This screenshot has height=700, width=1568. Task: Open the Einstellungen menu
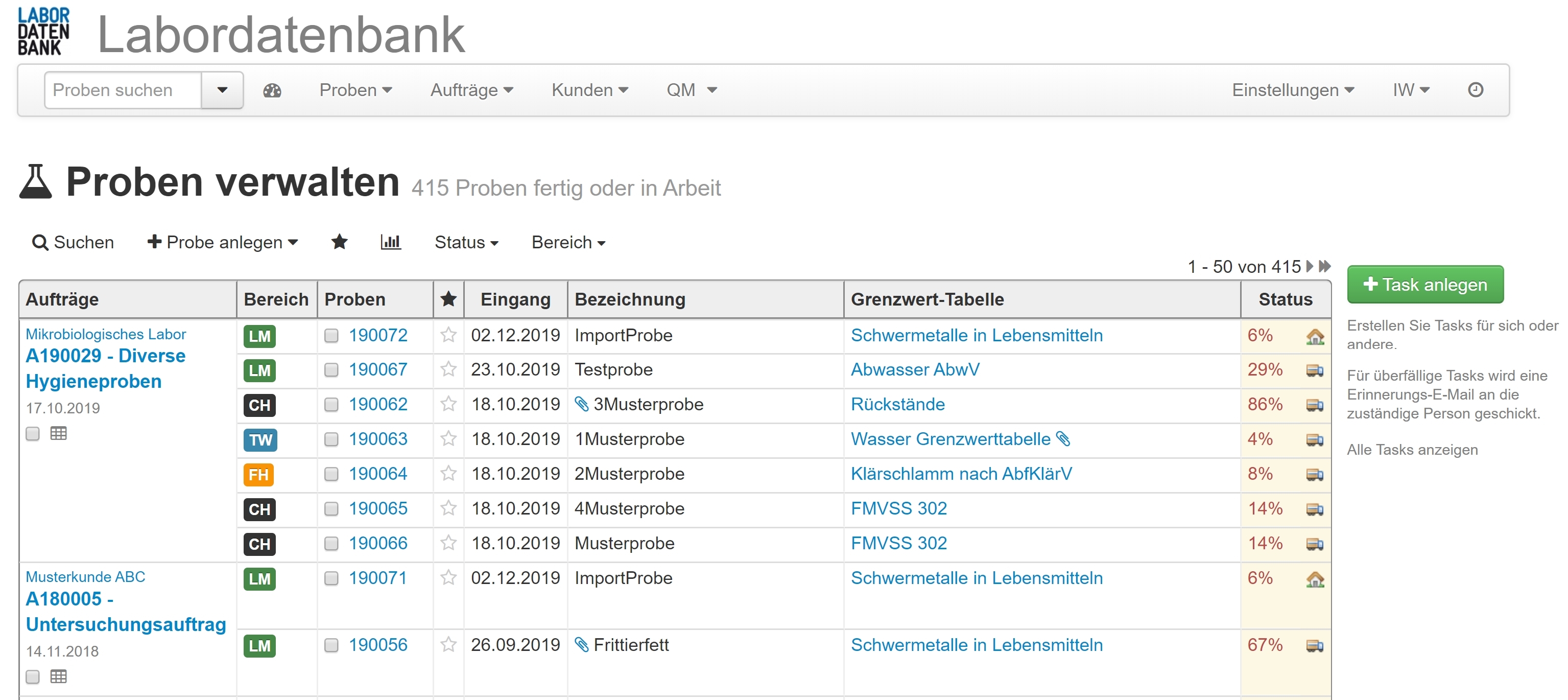(1292, 90)
